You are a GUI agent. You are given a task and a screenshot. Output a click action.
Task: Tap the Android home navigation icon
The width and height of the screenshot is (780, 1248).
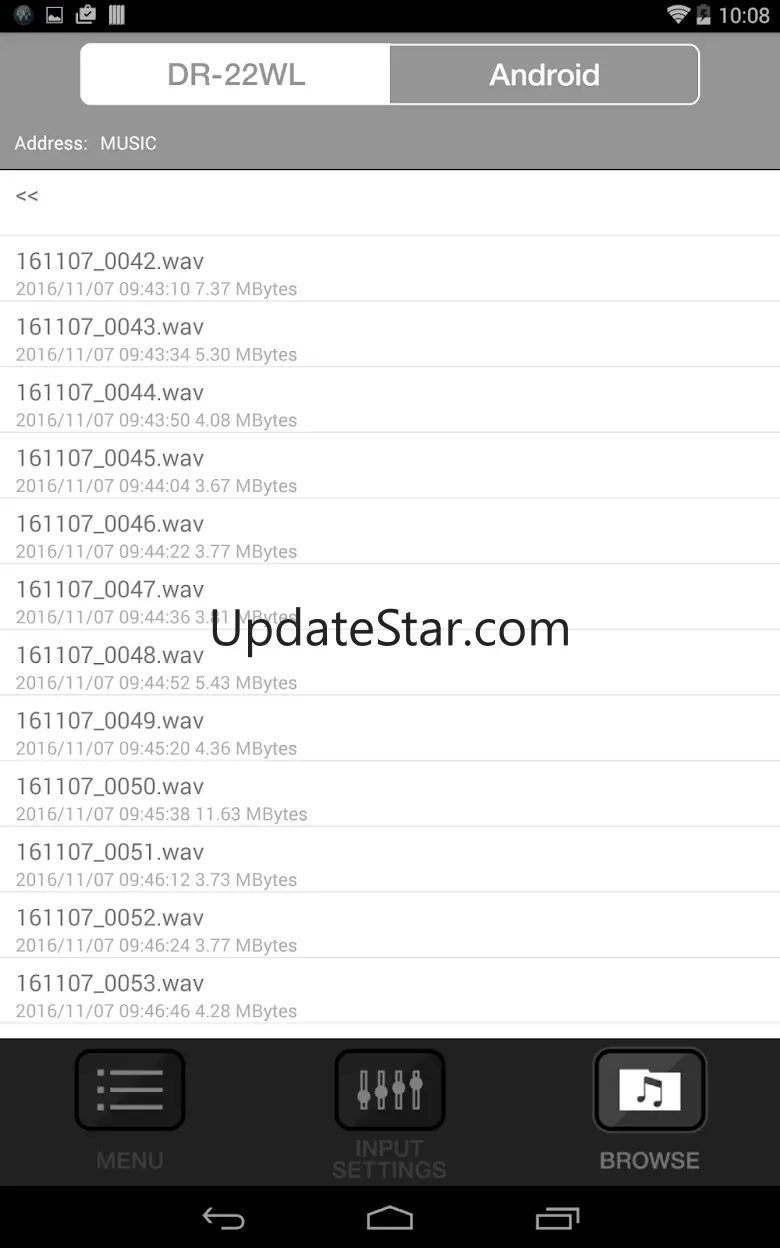tap(390, 1217)
